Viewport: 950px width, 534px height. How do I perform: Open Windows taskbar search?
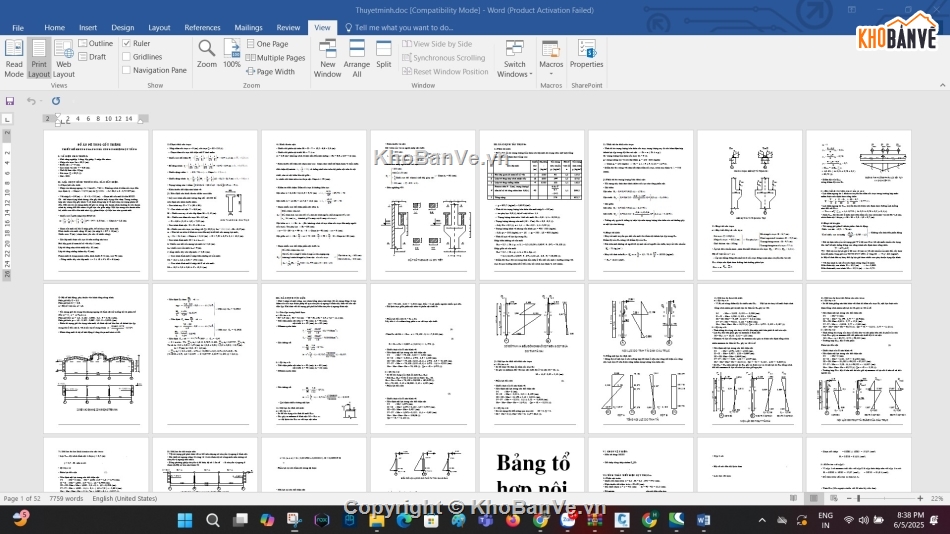tap(213, 520)
